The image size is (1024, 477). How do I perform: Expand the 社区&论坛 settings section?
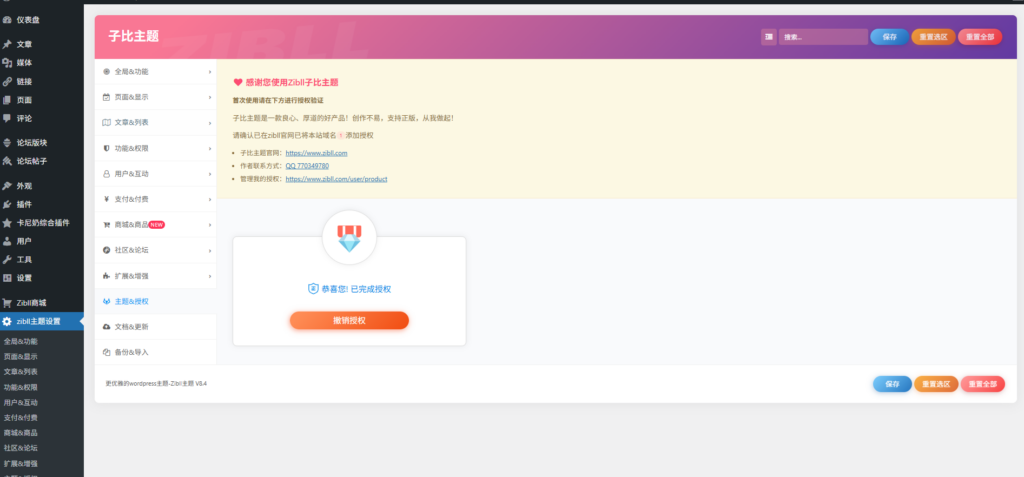click(156, 250)
